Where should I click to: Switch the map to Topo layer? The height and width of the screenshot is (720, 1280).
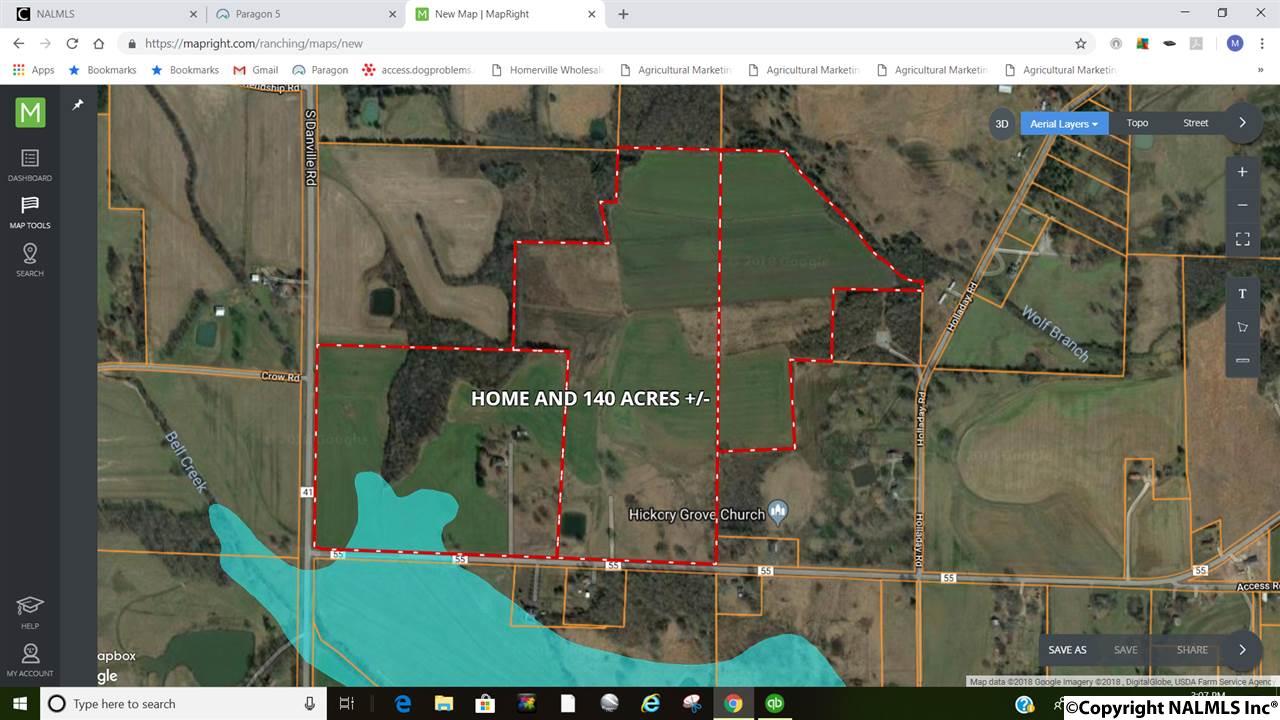coord(1137,123)
